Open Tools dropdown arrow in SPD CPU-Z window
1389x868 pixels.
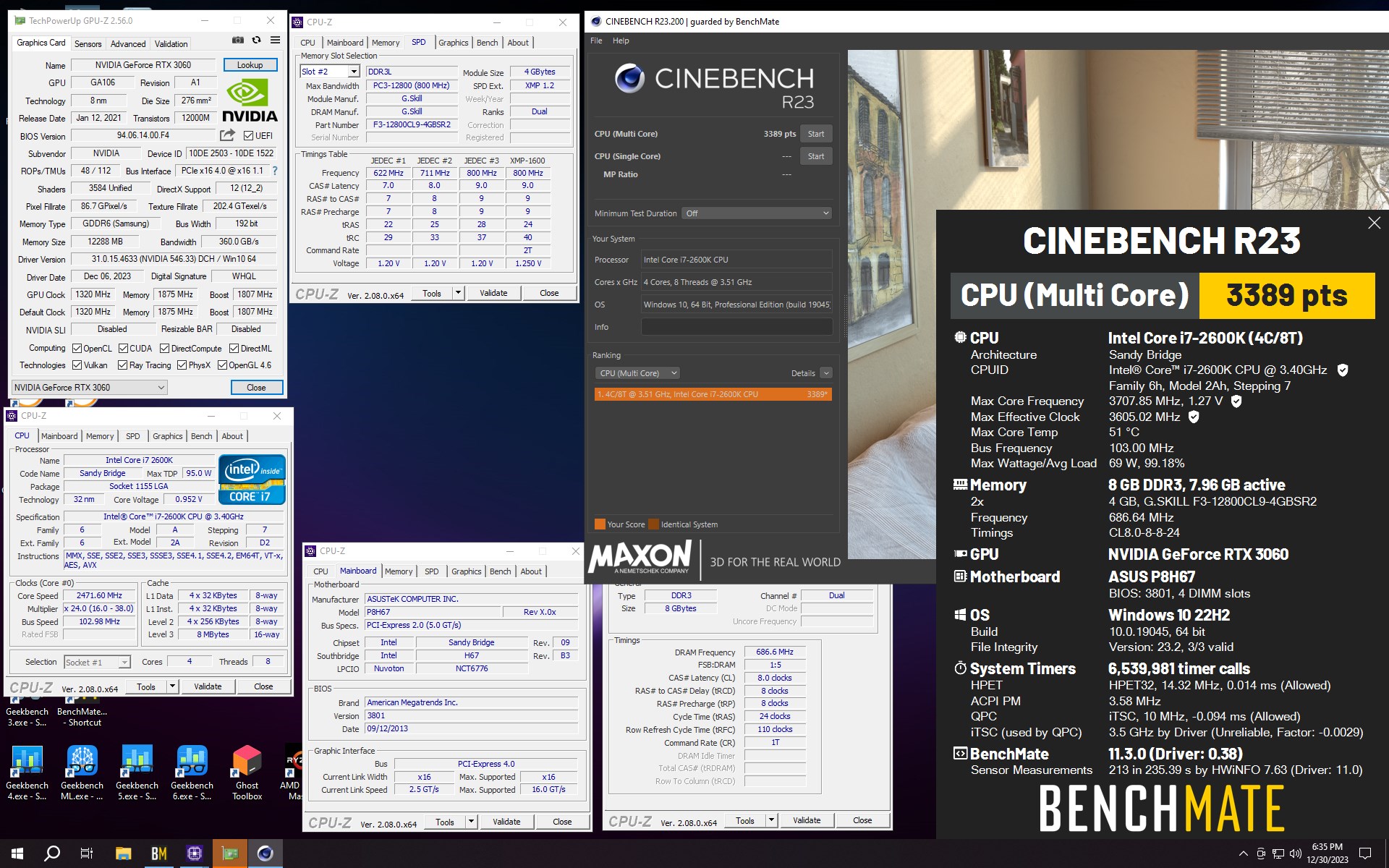pos(458,293)
